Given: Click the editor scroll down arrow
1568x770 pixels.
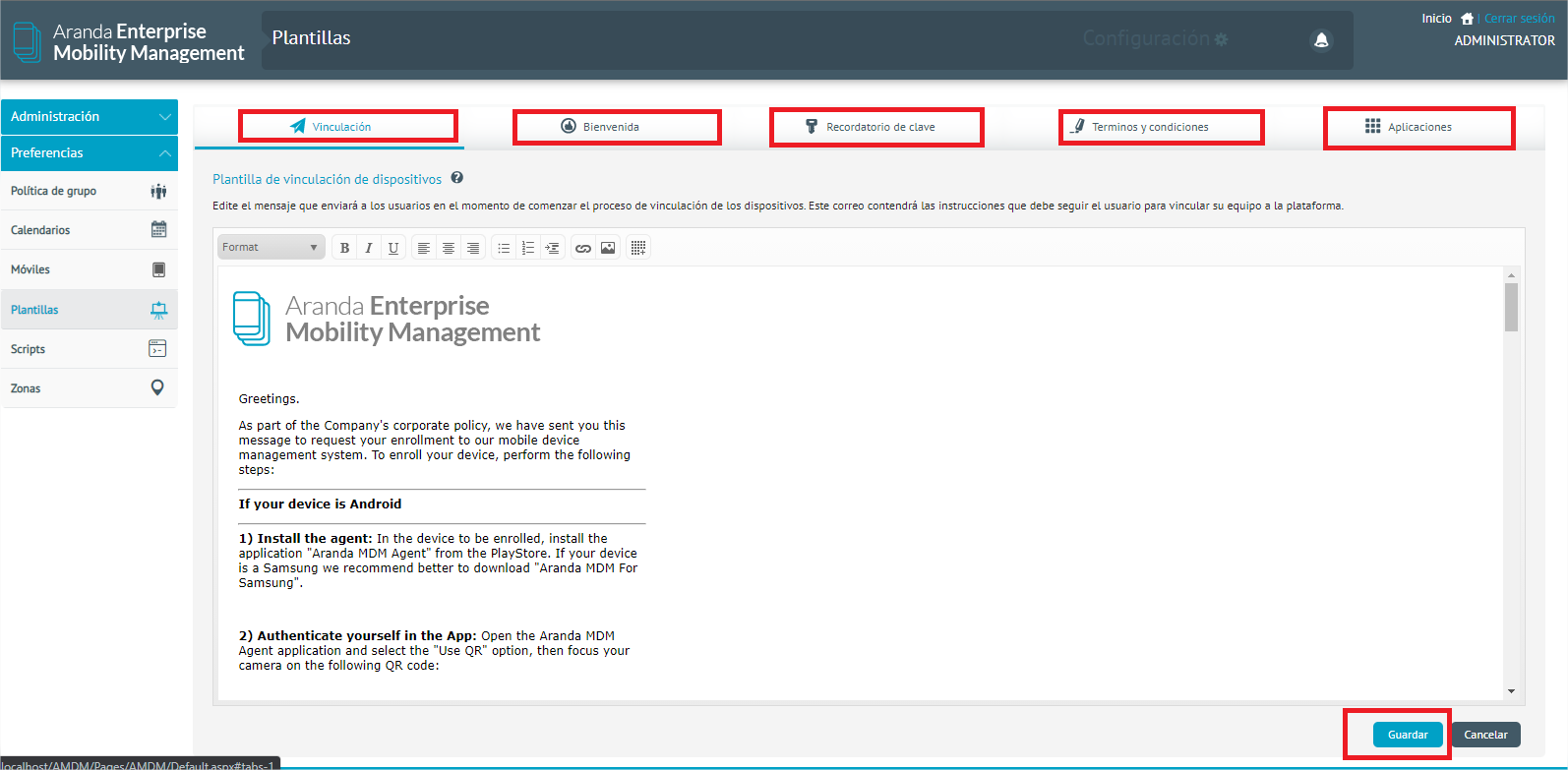Looking at the screenshot, I should click(x=1511, y=691).
